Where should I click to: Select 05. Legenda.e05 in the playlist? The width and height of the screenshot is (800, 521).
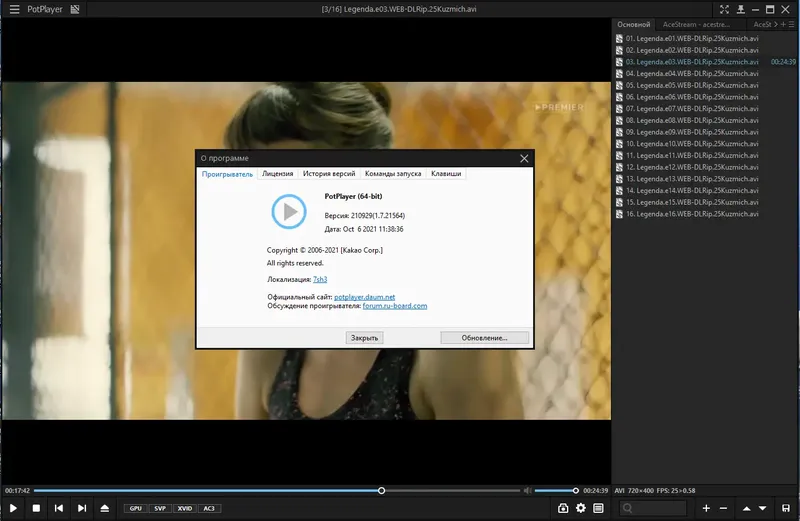tap(692, 85)
